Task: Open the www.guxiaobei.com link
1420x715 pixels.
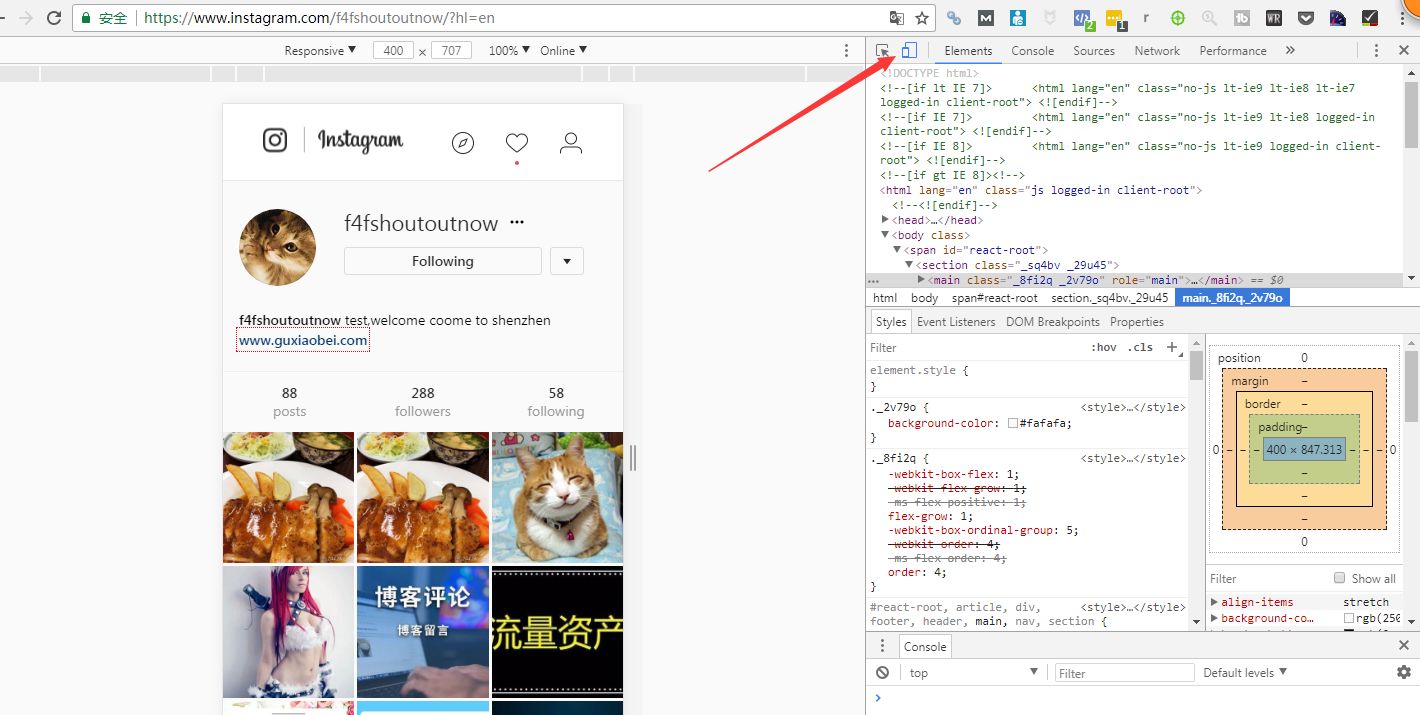Action: pos(303,341)
